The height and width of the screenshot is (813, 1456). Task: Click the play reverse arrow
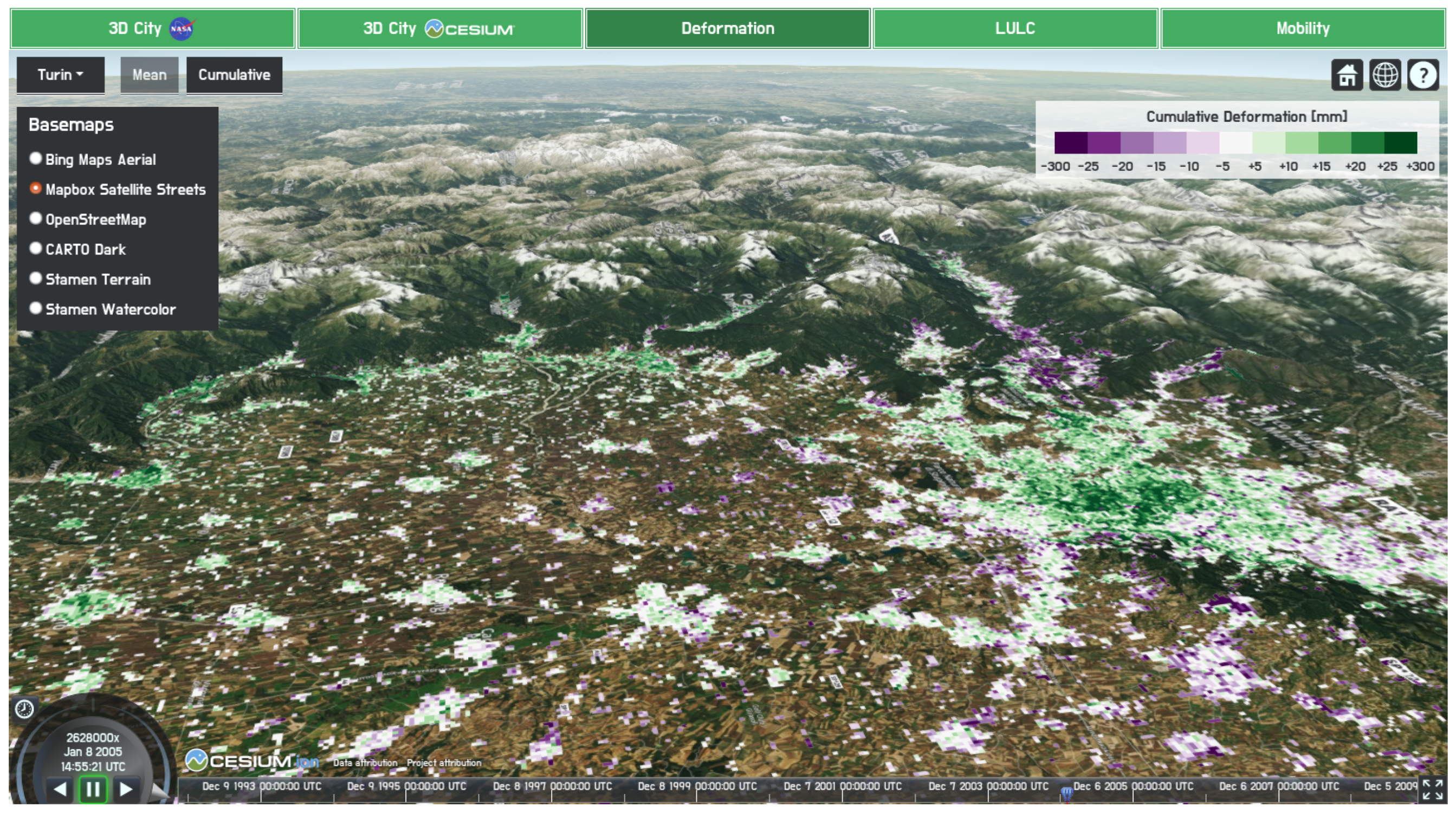click(x=60, y=789)
